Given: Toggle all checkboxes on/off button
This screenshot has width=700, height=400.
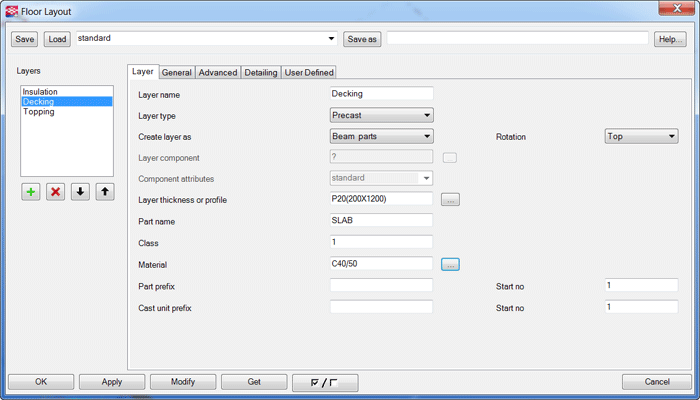Looking at the screenshot, I should click(324, 382).
